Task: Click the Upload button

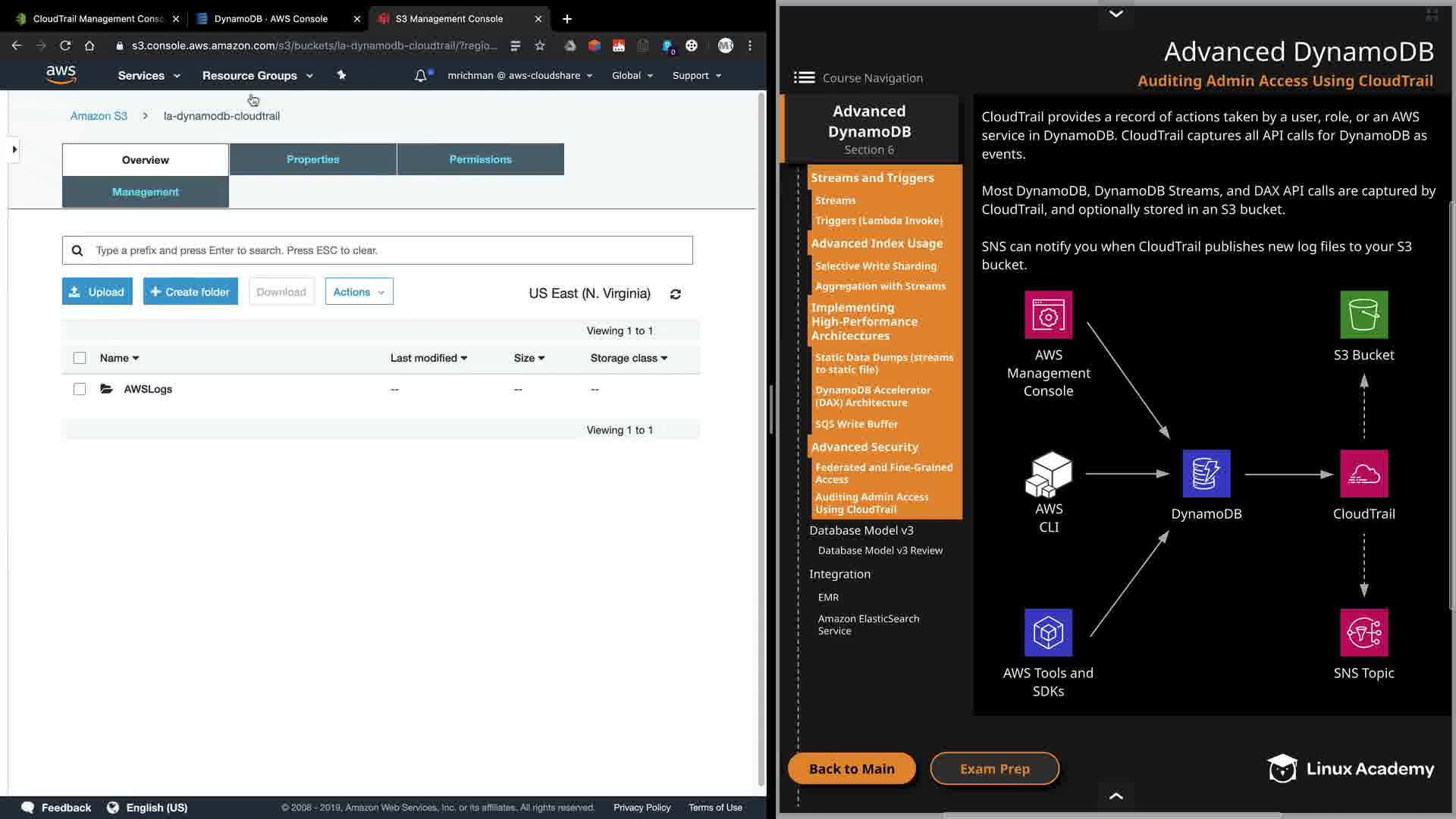Action: pos(97,292)
